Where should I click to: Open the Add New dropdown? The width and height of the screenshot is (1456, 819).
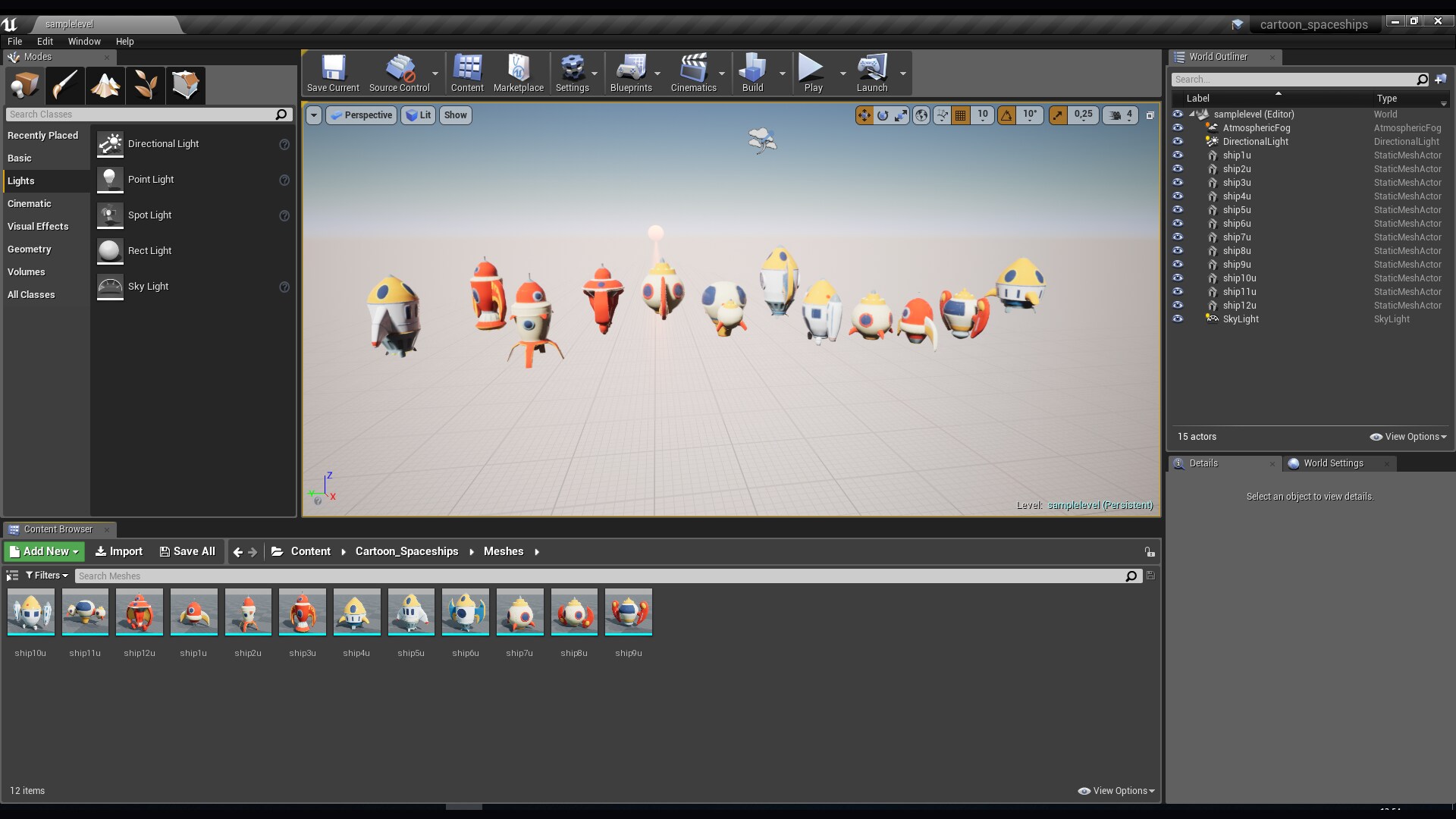tap(43, 551)
